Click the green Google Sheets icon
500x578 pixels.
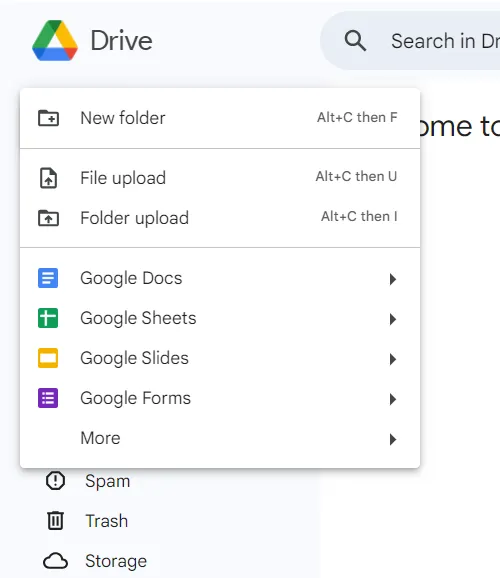pyautogui.click(x=48, y=318)
